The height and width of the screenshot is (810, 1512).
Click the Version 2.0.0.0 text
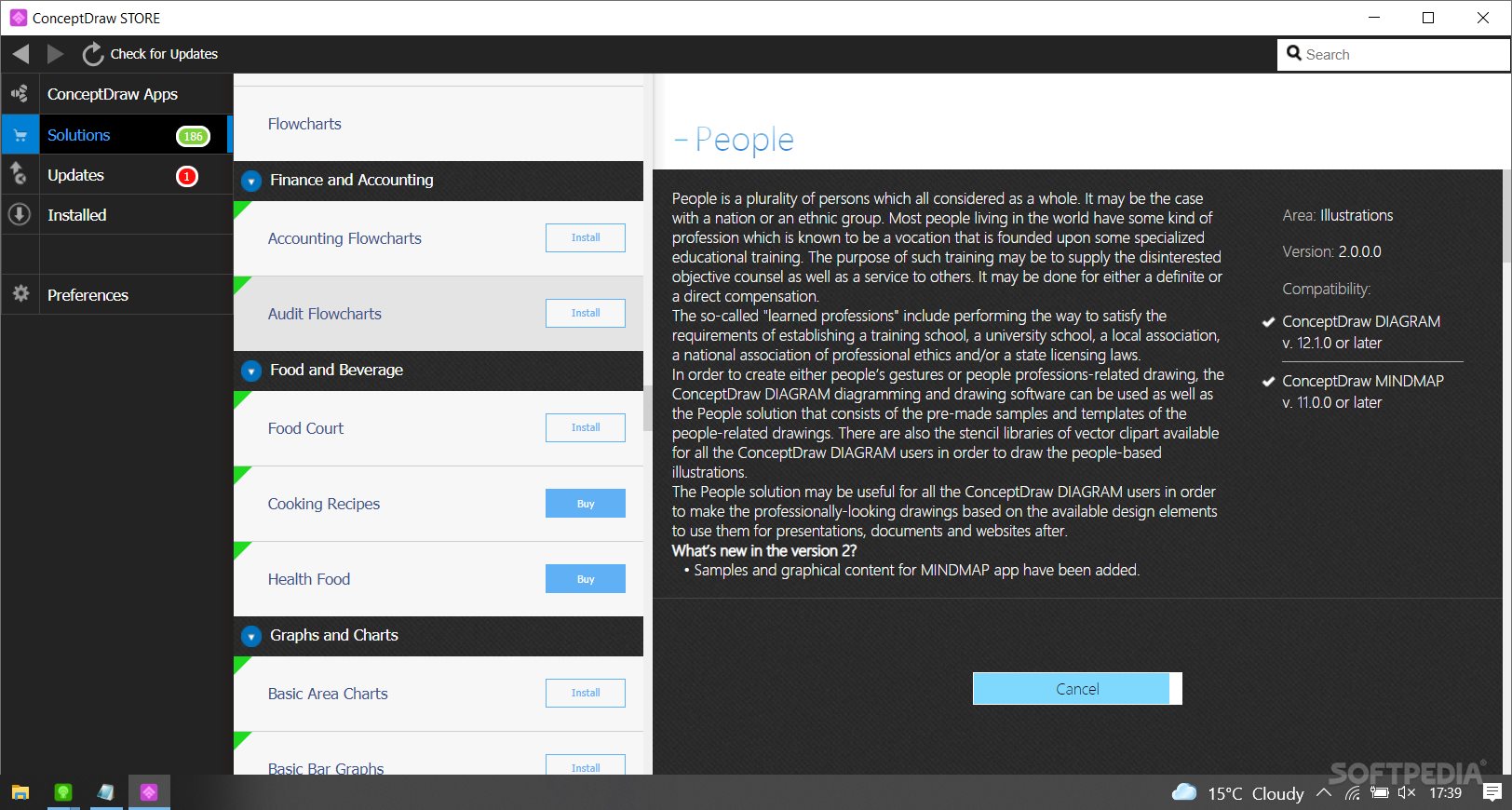click(1331, 251)
